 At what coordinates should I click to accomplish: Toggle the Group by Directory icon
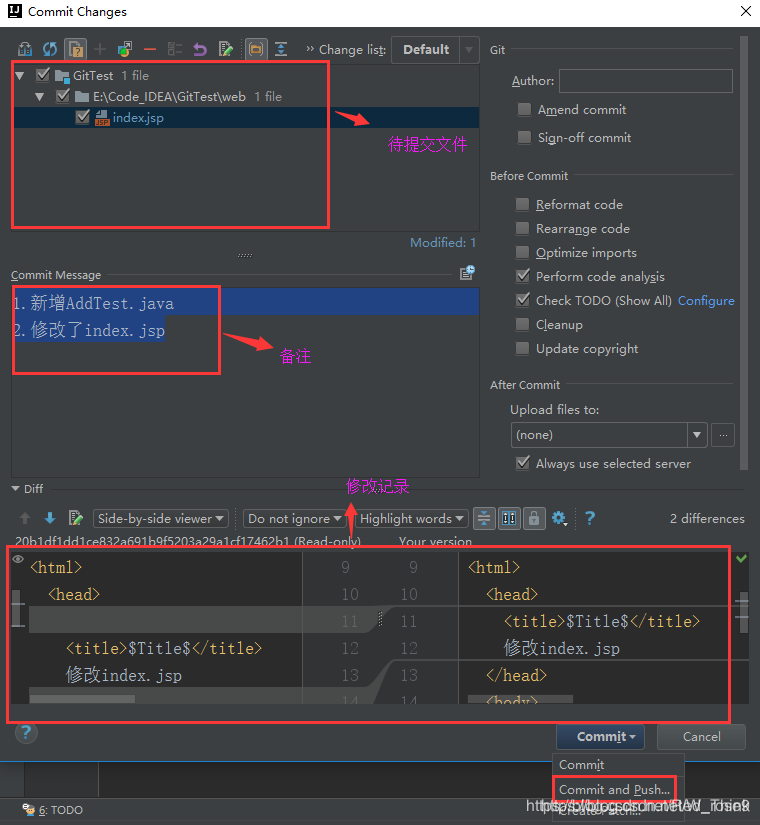click(256, 49)
